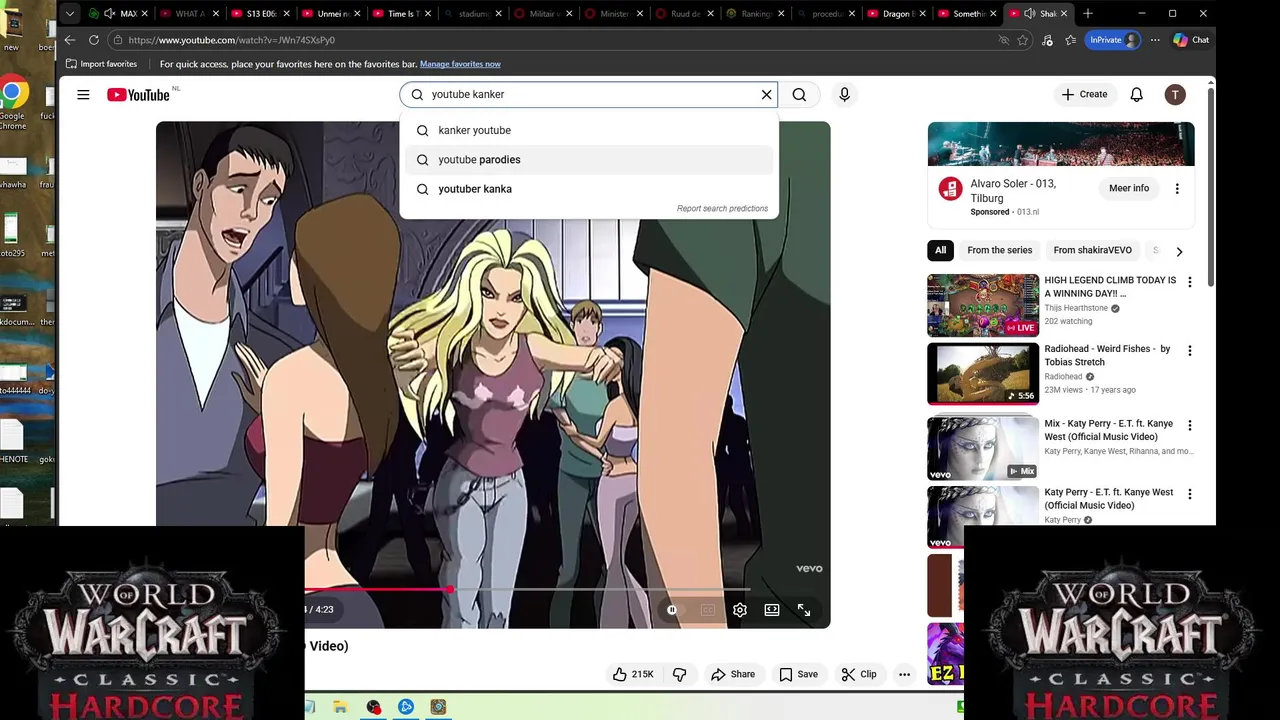Enter fullscreen in the video player

[804, 610]
